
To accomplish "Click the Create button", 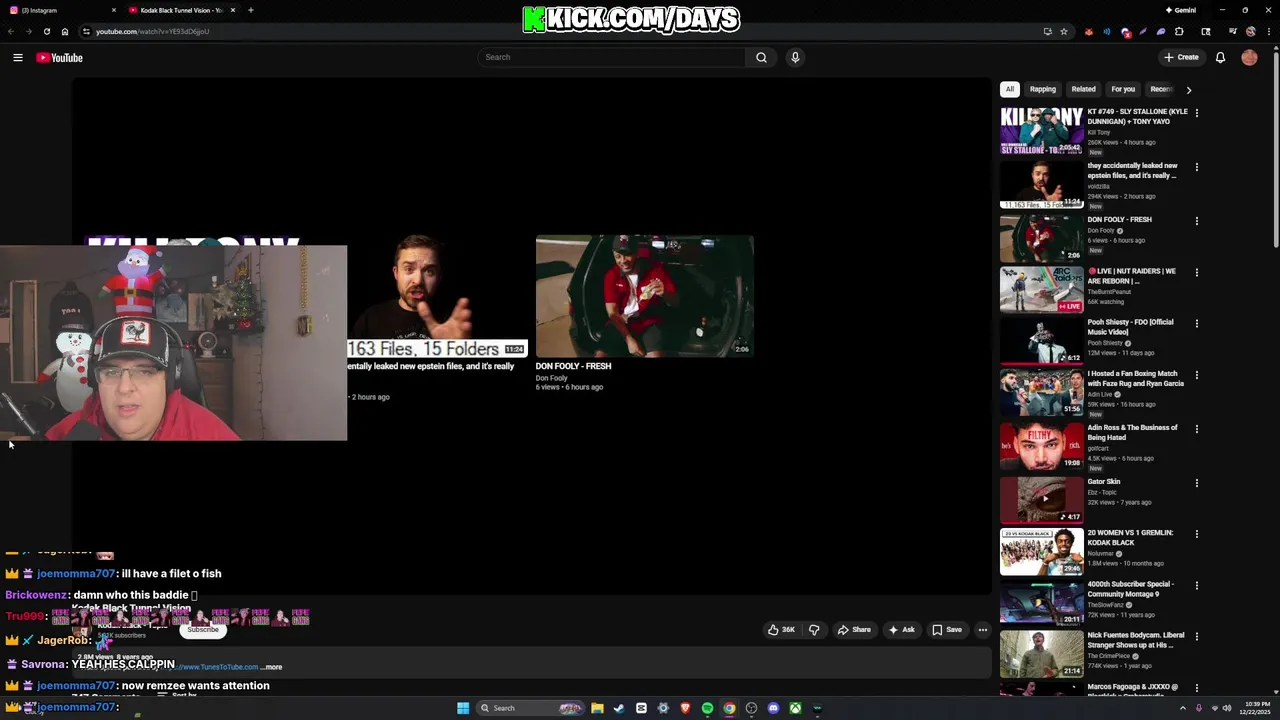I will pyautogui.click(x=1181, y=57).
